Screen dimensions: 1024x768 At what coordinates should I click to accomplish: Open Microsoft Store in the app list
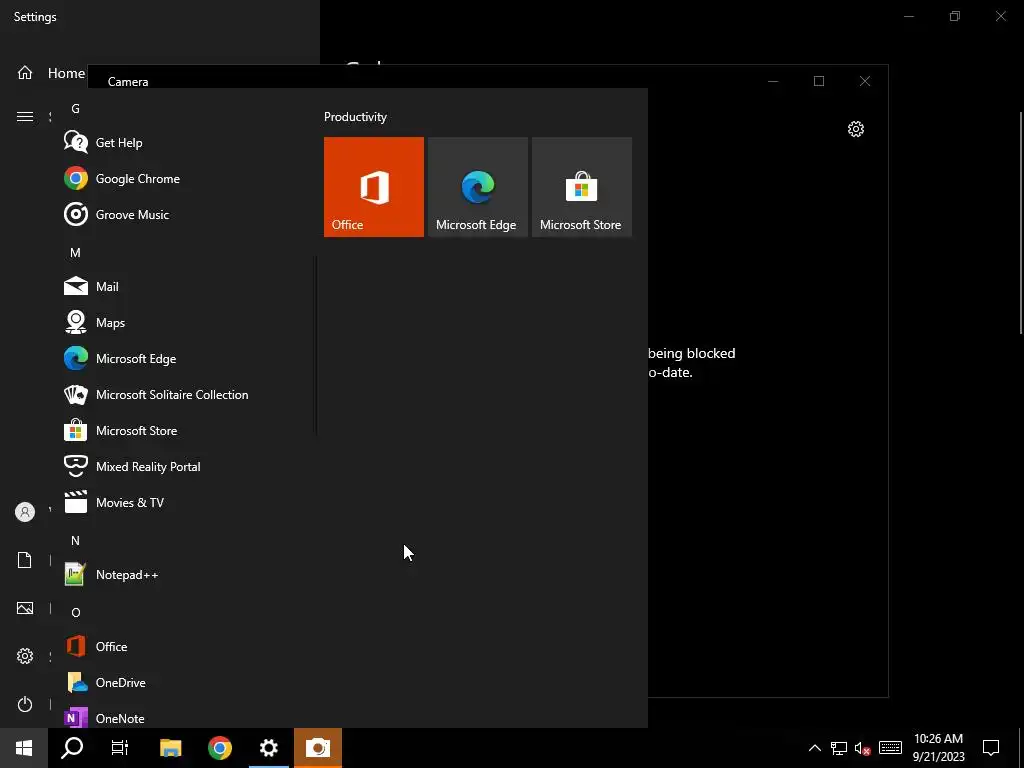(x=183, y=430)
